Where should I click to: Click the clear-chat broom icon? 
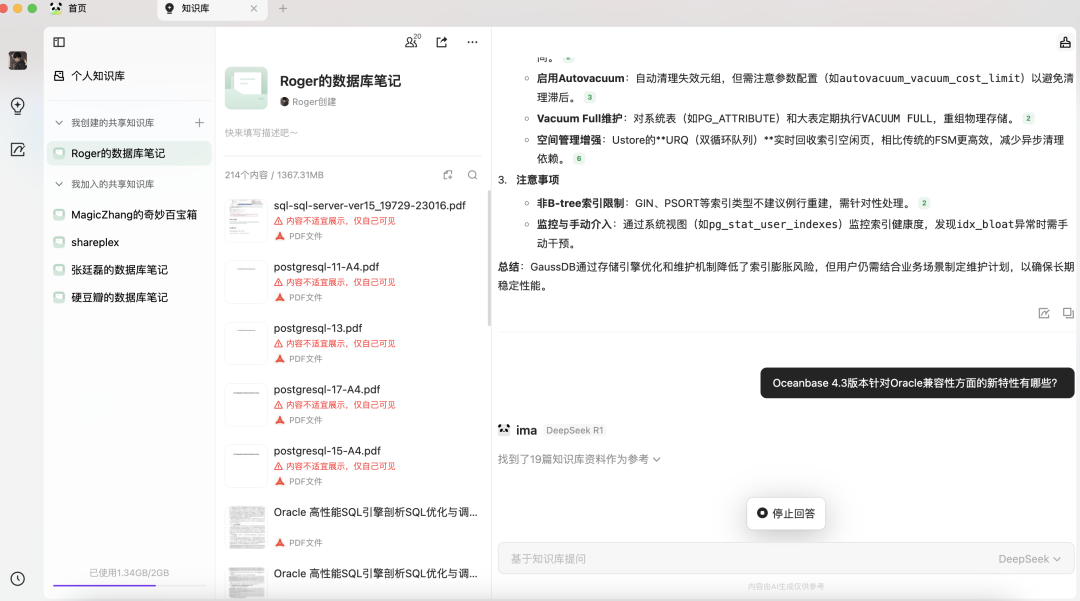(x=1065, y=43)
